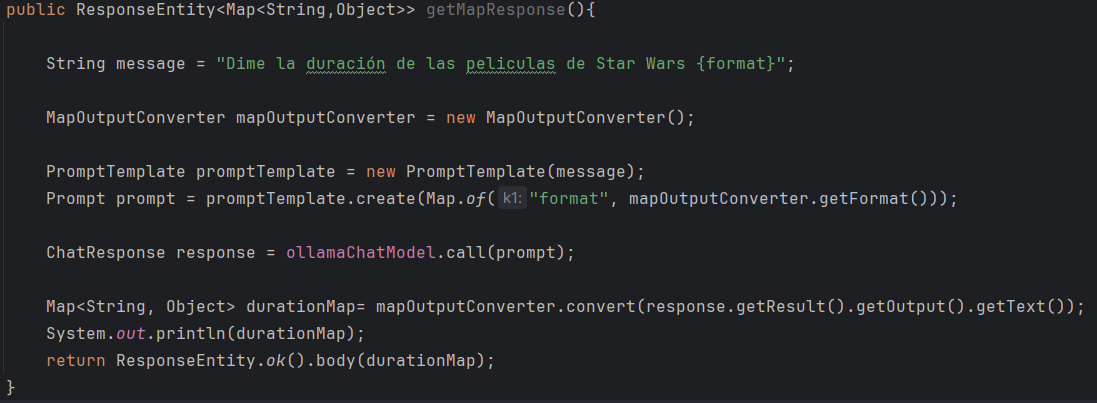Select the ollamaChatModel field reference
This screenshot has height=403, width=1097.
pyautogui.click(x=360, y=252)
